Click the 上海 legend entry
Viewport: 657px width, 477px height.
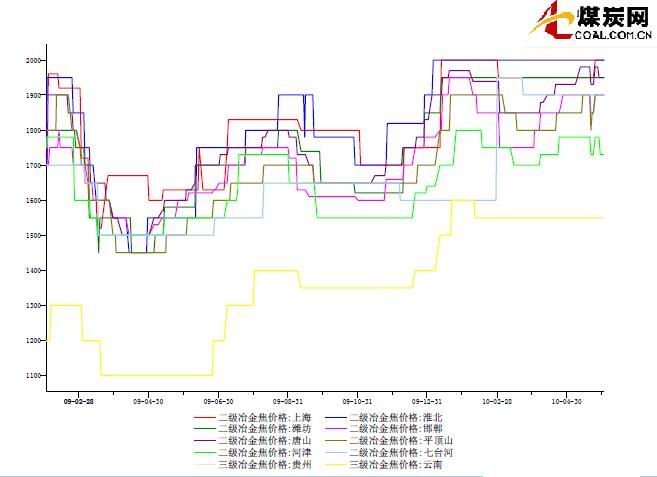[x=264, y=416]
